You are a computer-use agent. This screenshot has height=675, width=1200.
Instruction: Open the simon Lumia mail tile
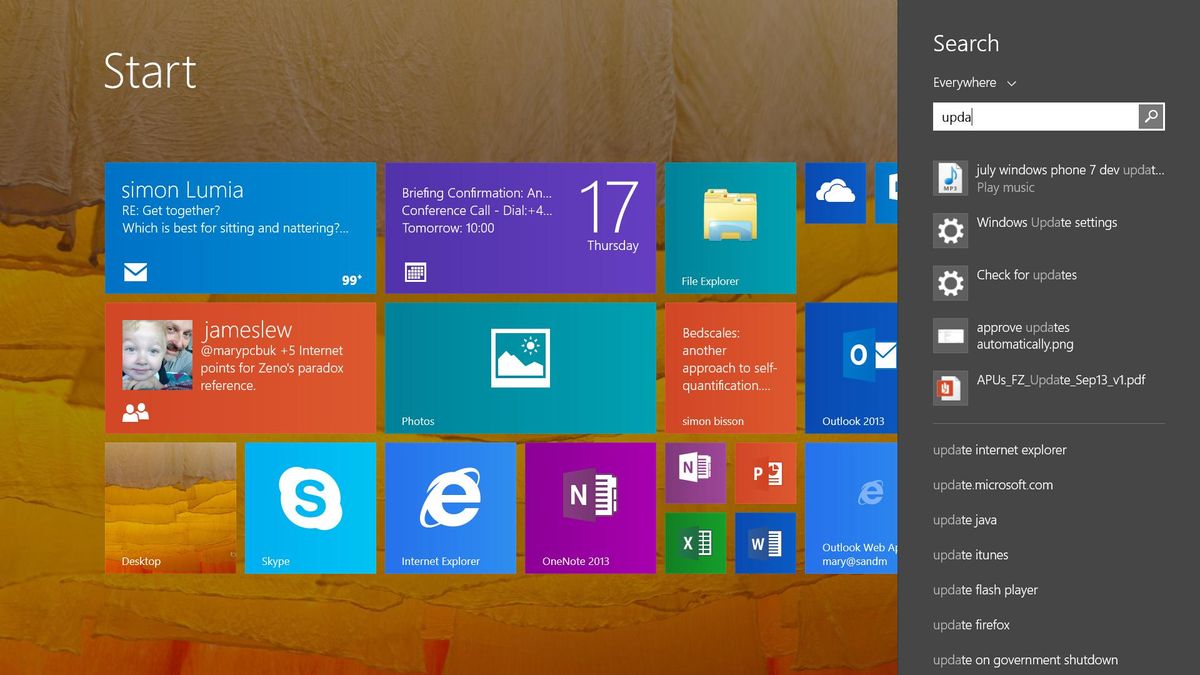point(240,227)
